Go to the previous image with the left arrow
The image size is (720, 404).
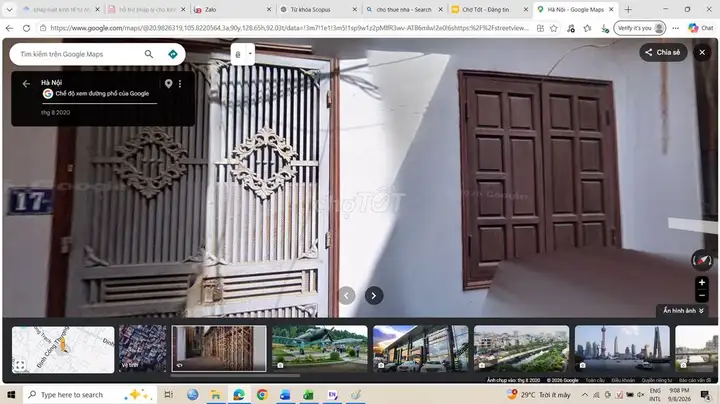tap(347, 296)
